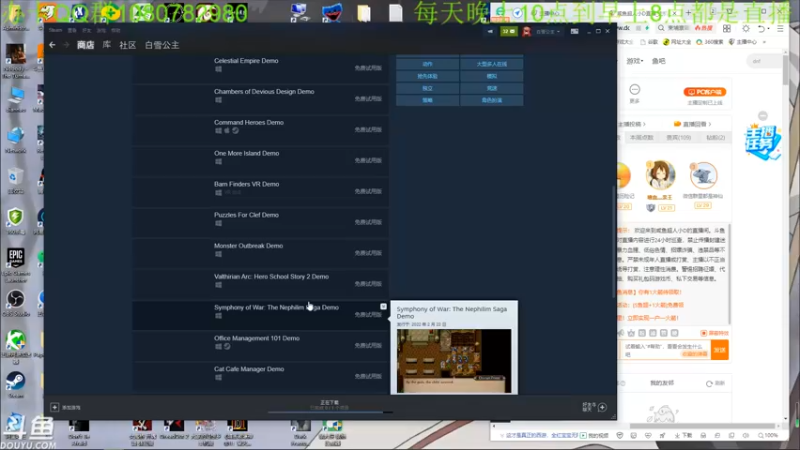
Task: Open the browser hamburger menu
Action: pos(780,29)
